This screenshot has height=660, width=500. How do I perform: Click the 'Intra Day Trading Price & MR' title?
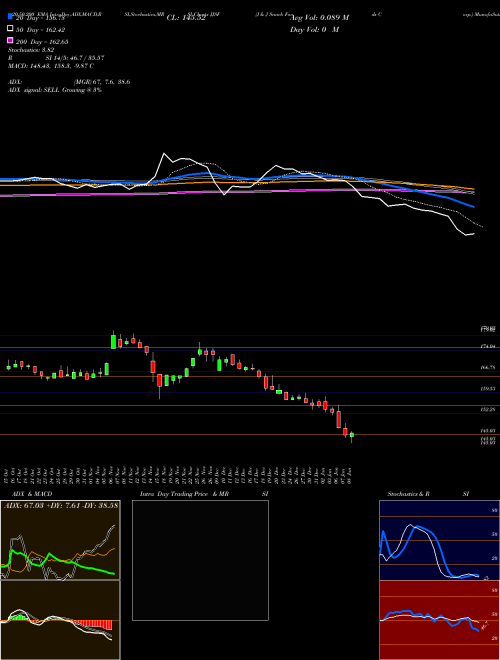tap(184, 494)
